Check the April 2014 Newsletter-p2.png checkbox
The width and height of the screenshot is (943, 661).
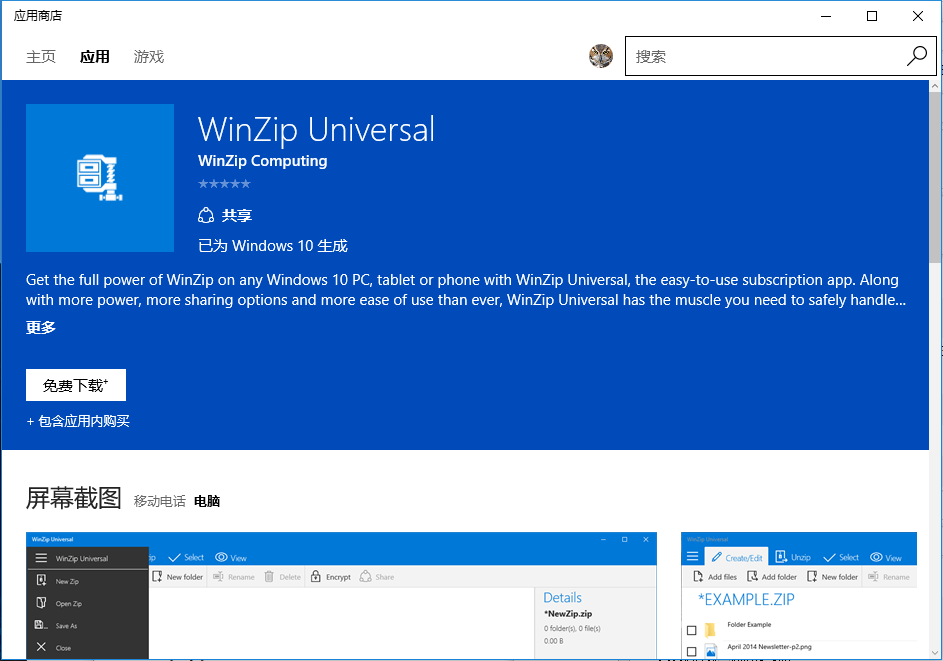tap(692, 650)
